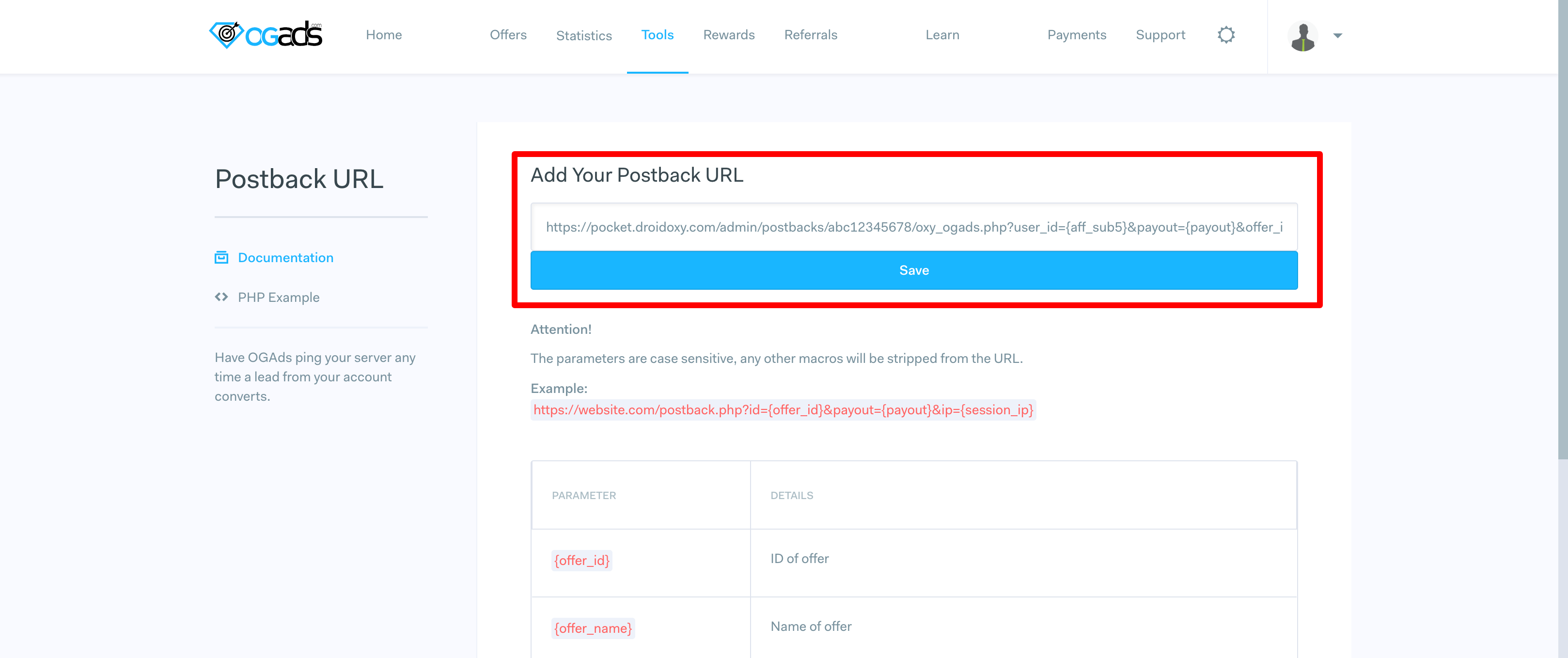Viewport: 1568px width, 658px height.
Task: Open the Support page
Action: tap(1160, 35)
